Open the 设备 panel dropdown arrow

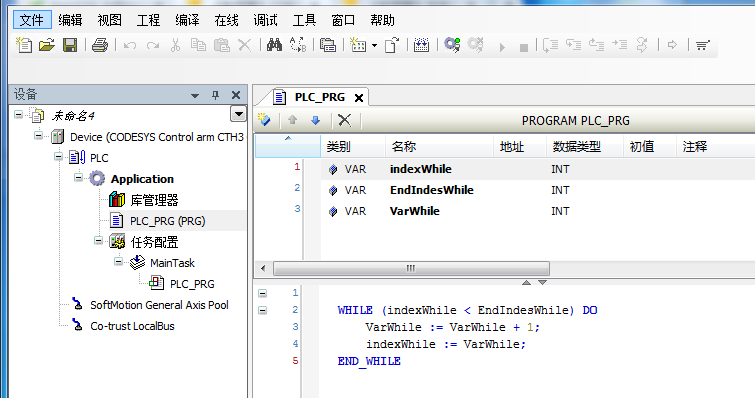[195, 96]
